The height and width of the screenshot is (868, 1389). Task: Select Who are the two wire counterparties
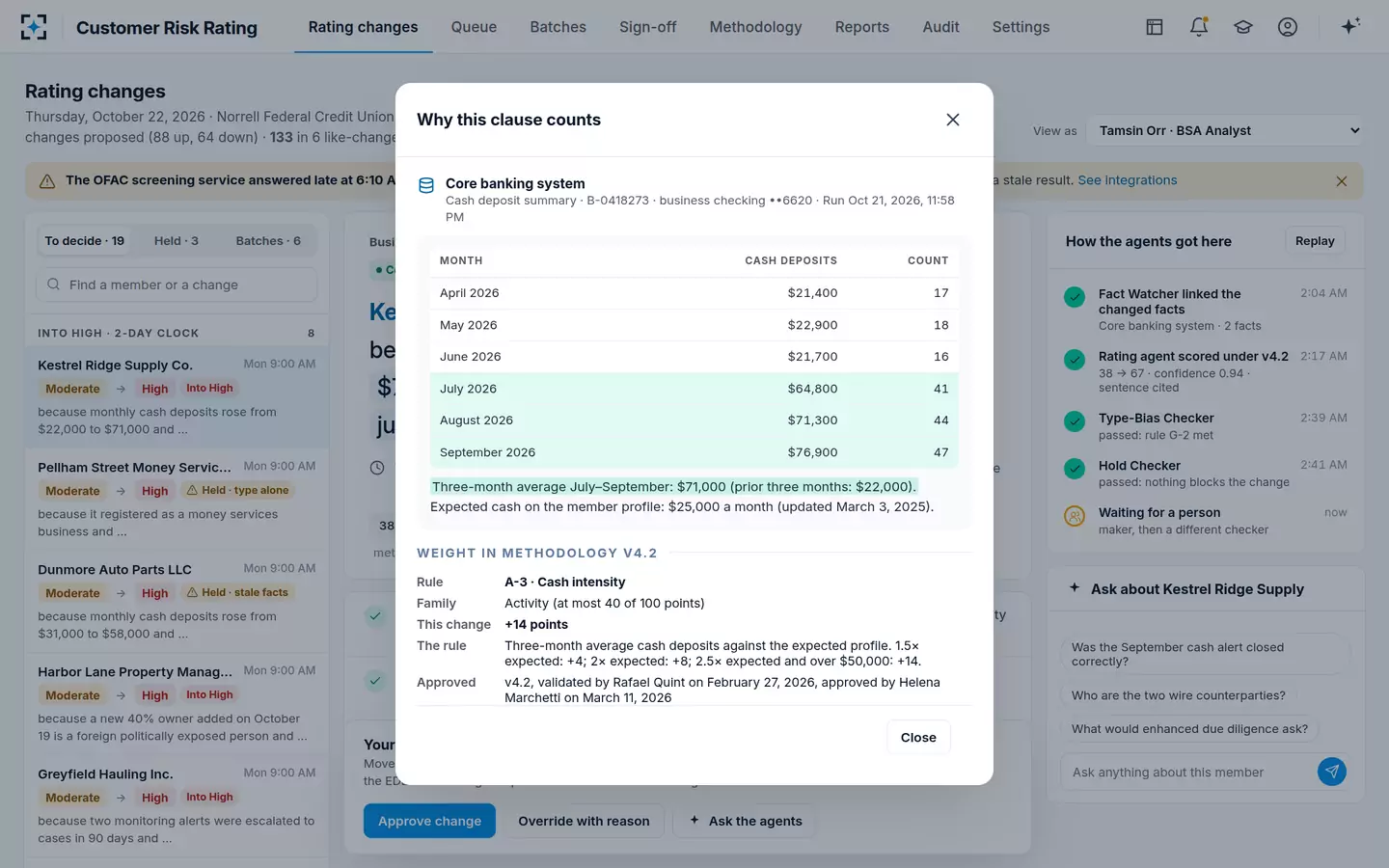tap(1179, 695)
